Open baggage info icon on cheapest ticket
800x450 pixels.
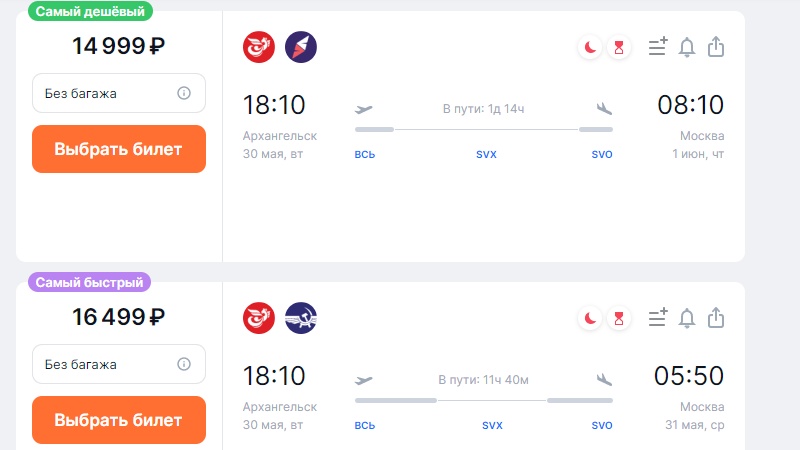[184, 93]
